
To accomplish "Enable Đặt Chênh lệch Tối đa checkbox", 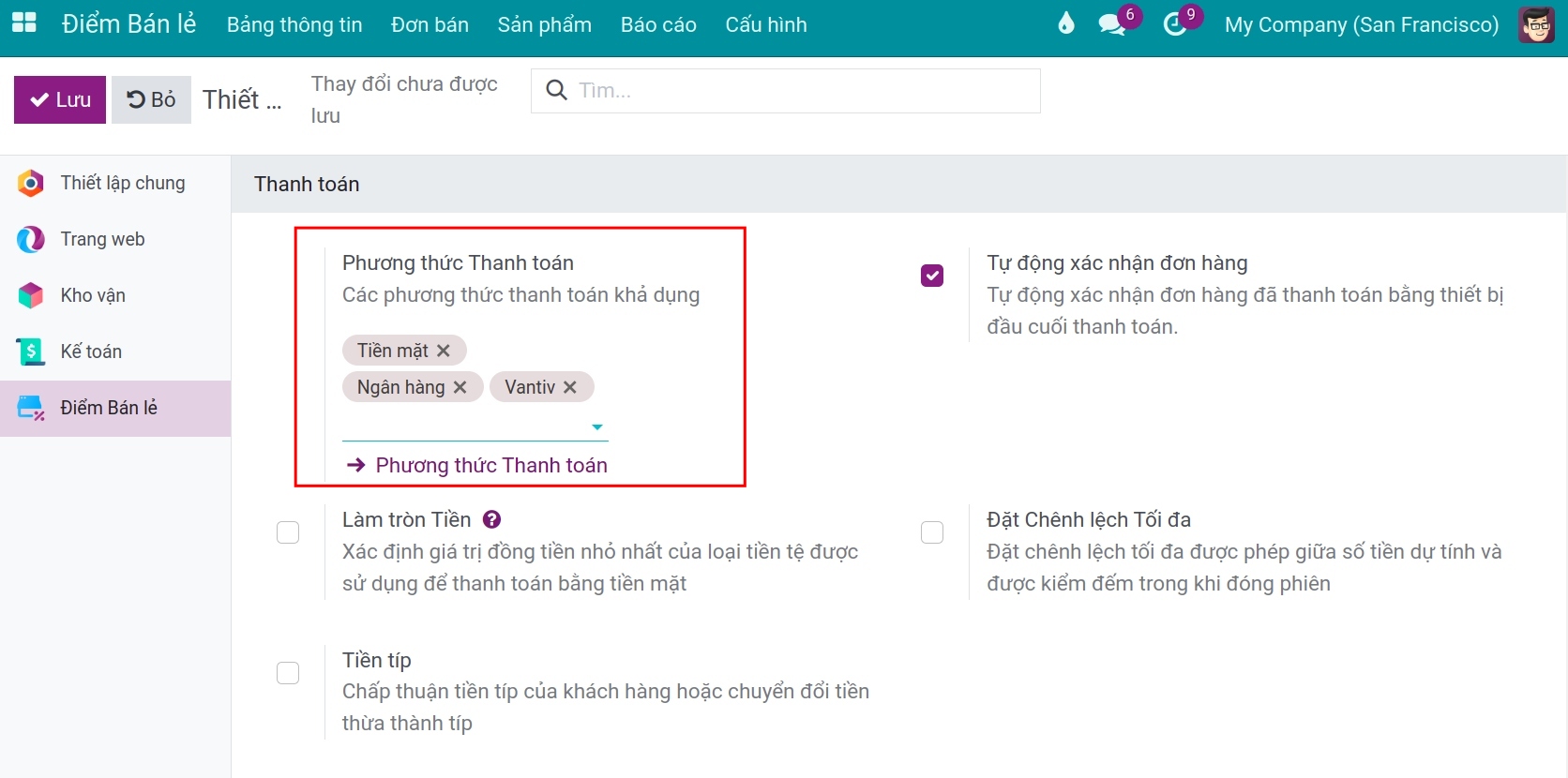I will tap(932, 532).
